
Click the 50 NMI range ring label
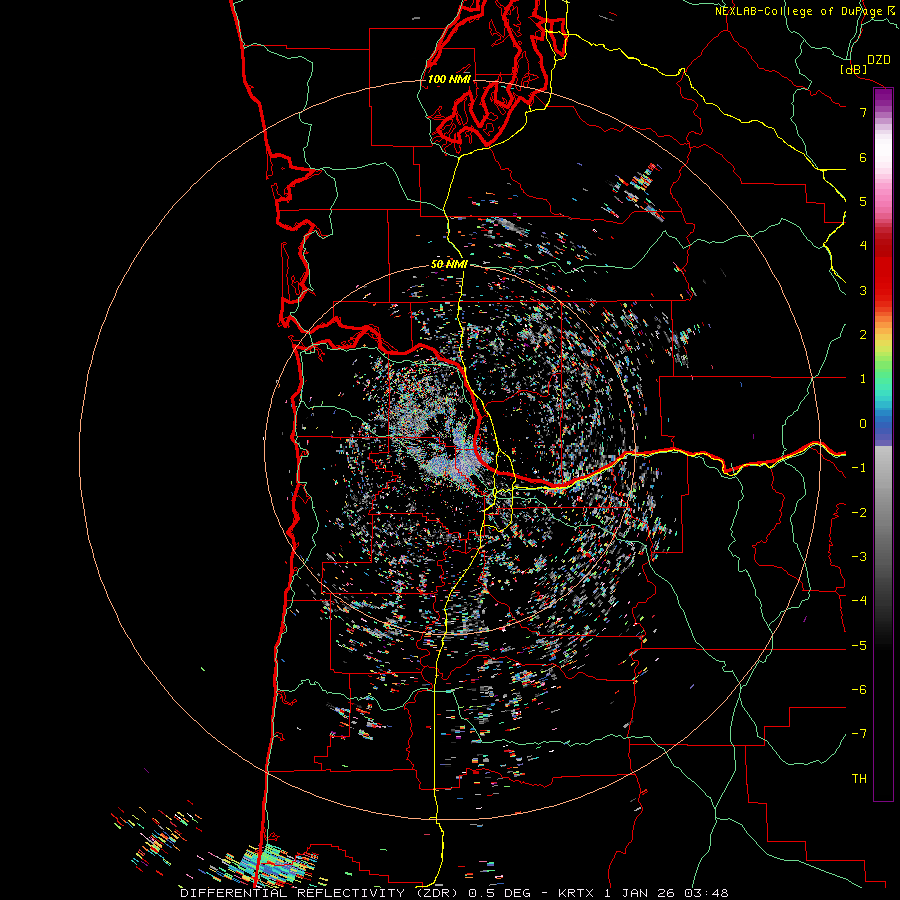point(449,264)
